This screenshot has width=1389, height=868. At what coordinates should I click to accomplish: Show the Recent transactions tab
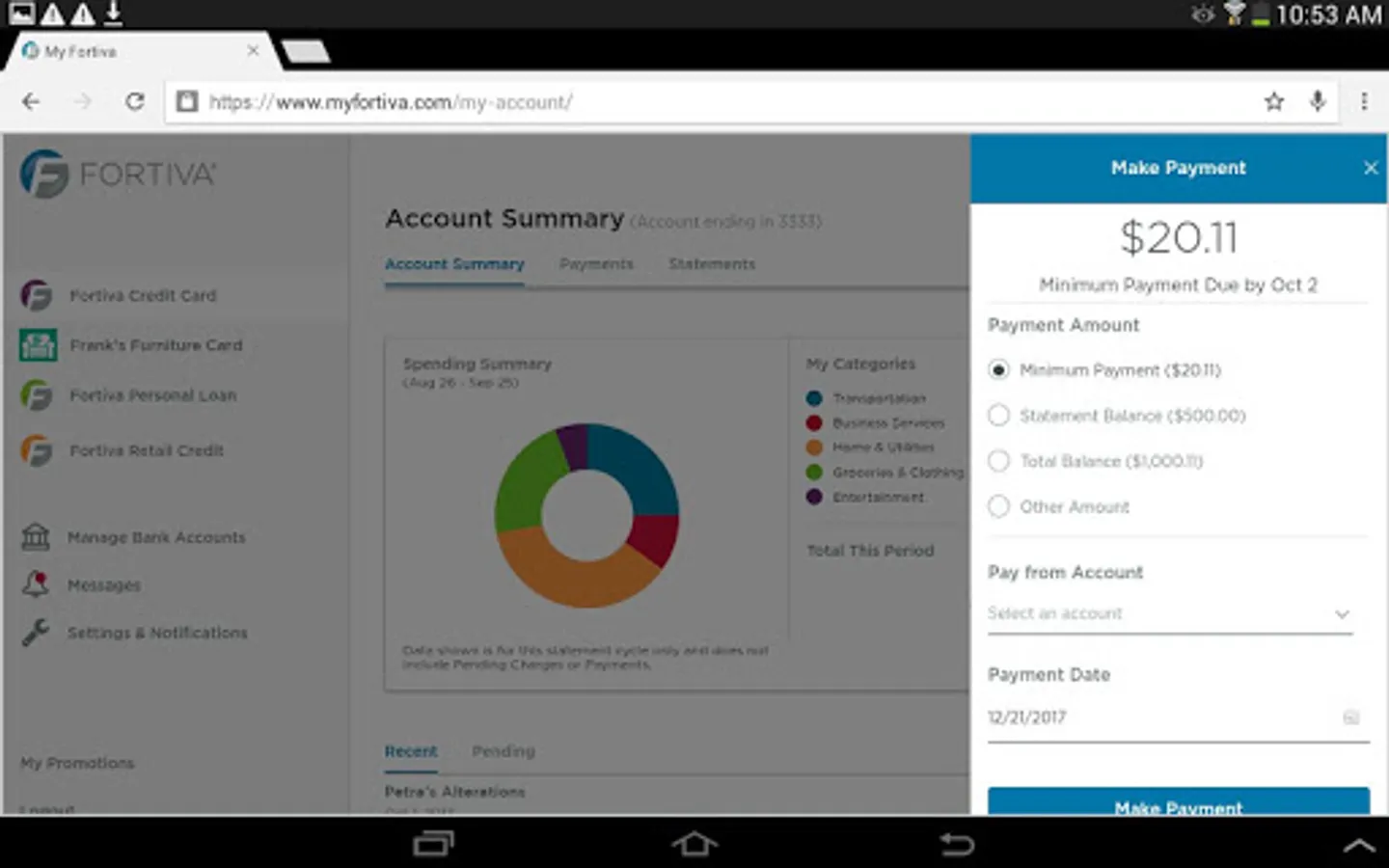click(411, 751)
